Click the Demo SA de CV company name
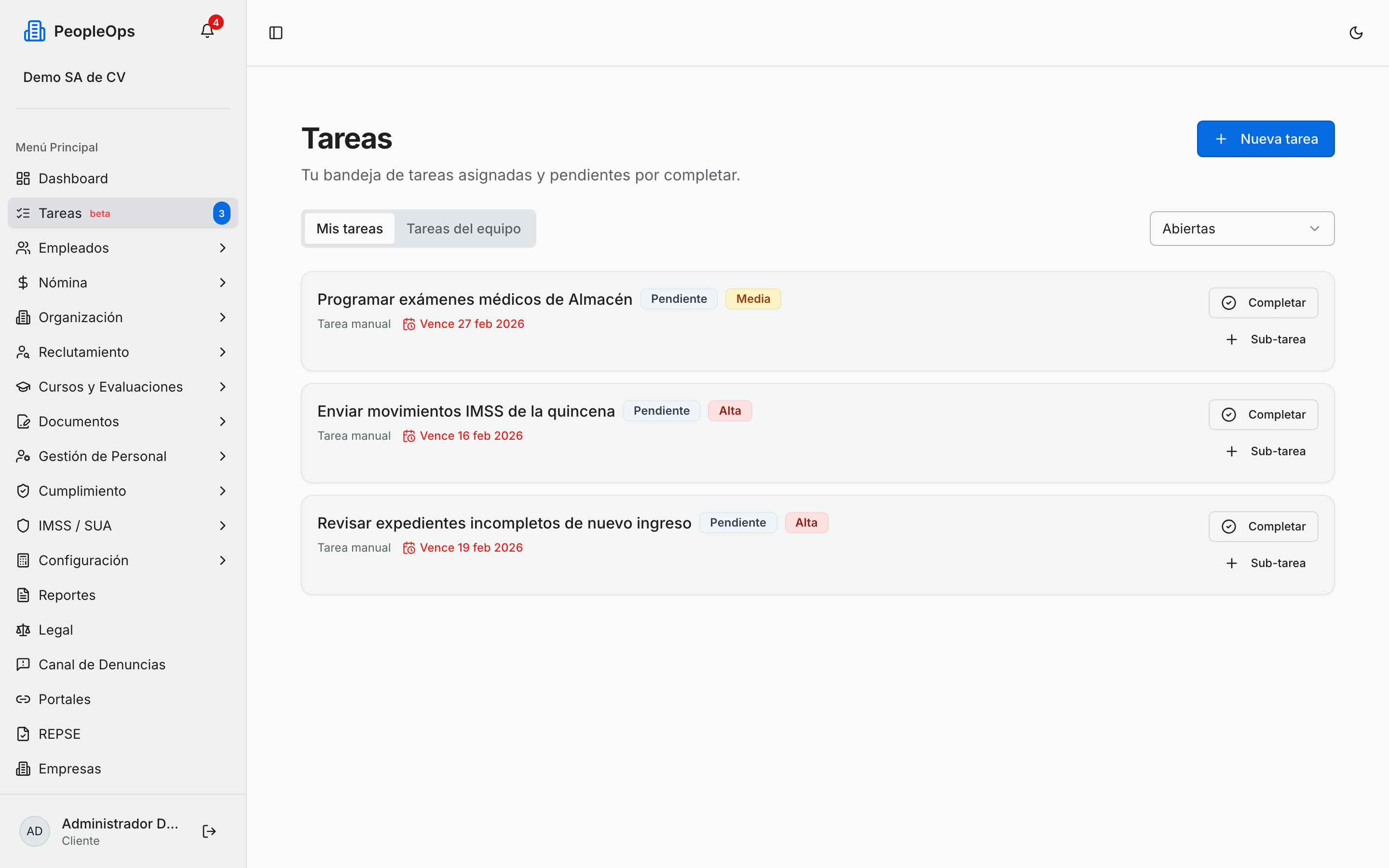1389x868 pixels. pos(74,77)
